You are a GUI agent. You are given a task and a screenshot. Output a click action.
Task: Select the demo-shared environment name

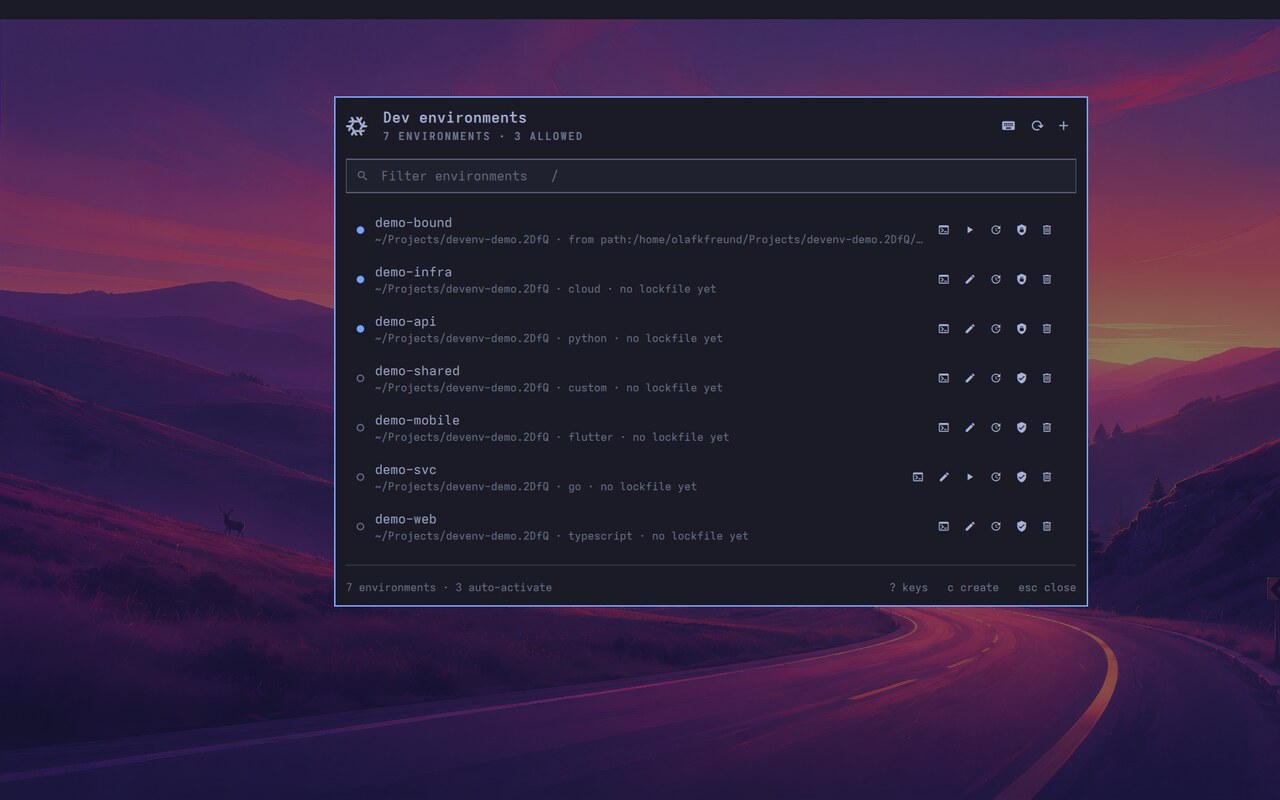pos(417,371)
